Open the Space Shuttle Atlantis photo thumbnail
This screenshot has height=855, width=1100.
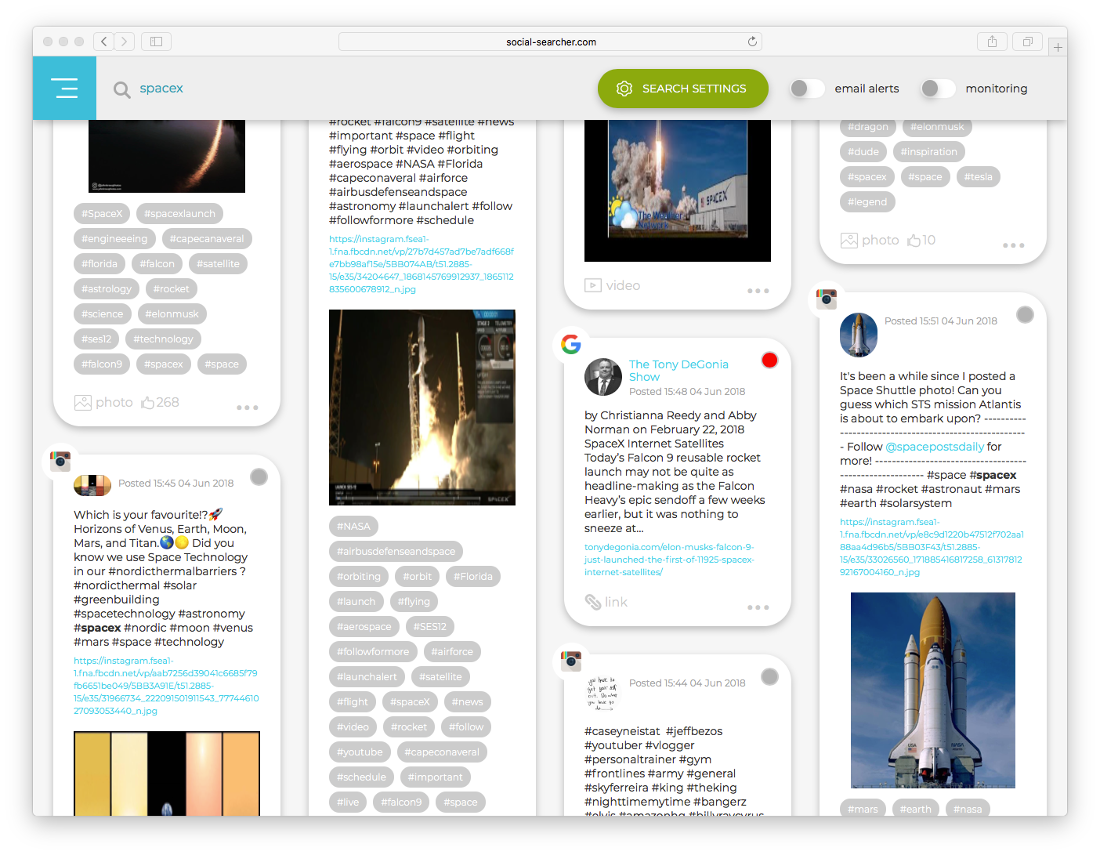[x=933, y=690]
